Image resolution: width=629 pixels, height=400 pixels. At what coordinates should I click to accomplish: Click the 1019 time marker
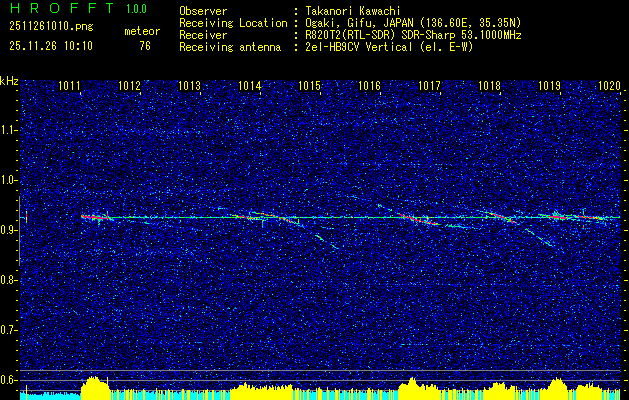click(550, 86)
